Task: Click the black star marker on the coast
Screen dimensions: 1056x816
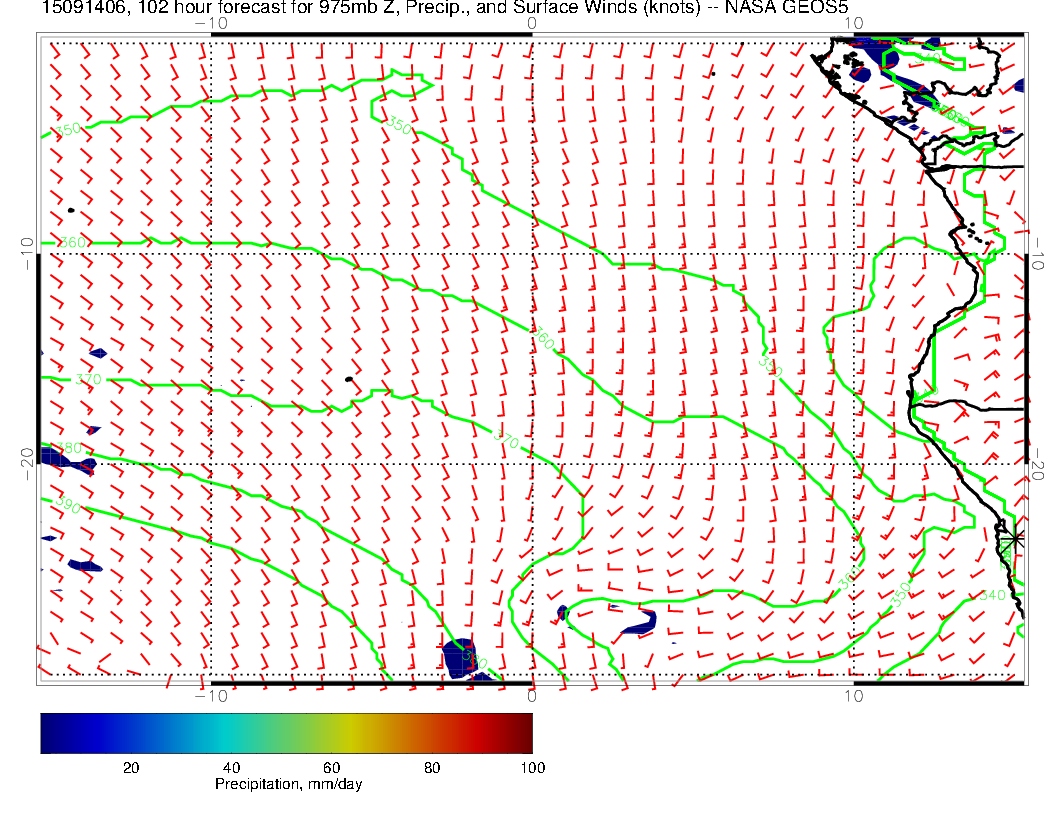Action: pos(1014,538)
